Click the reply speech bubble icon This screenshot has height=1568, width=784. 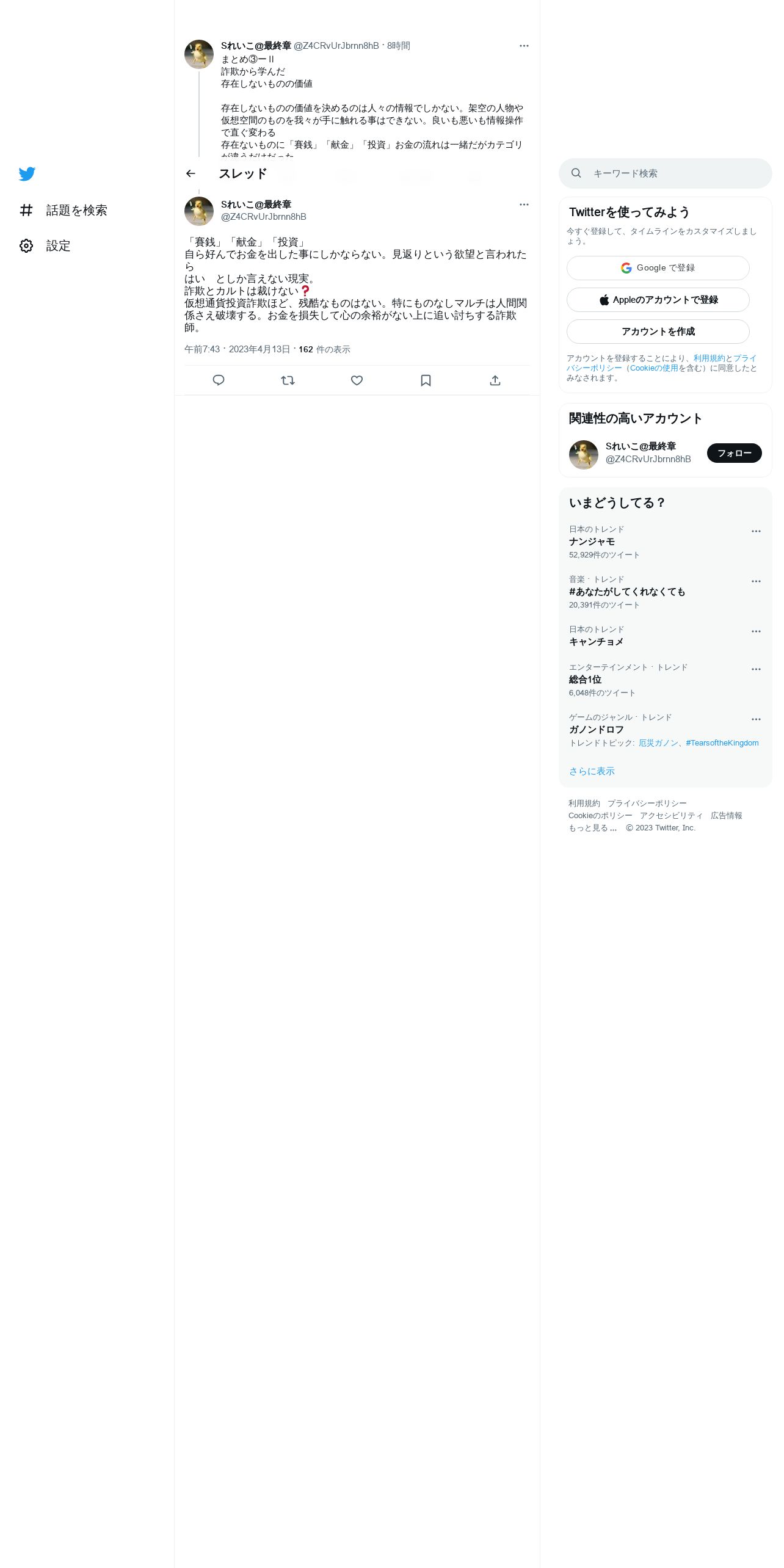coord(219,380)
